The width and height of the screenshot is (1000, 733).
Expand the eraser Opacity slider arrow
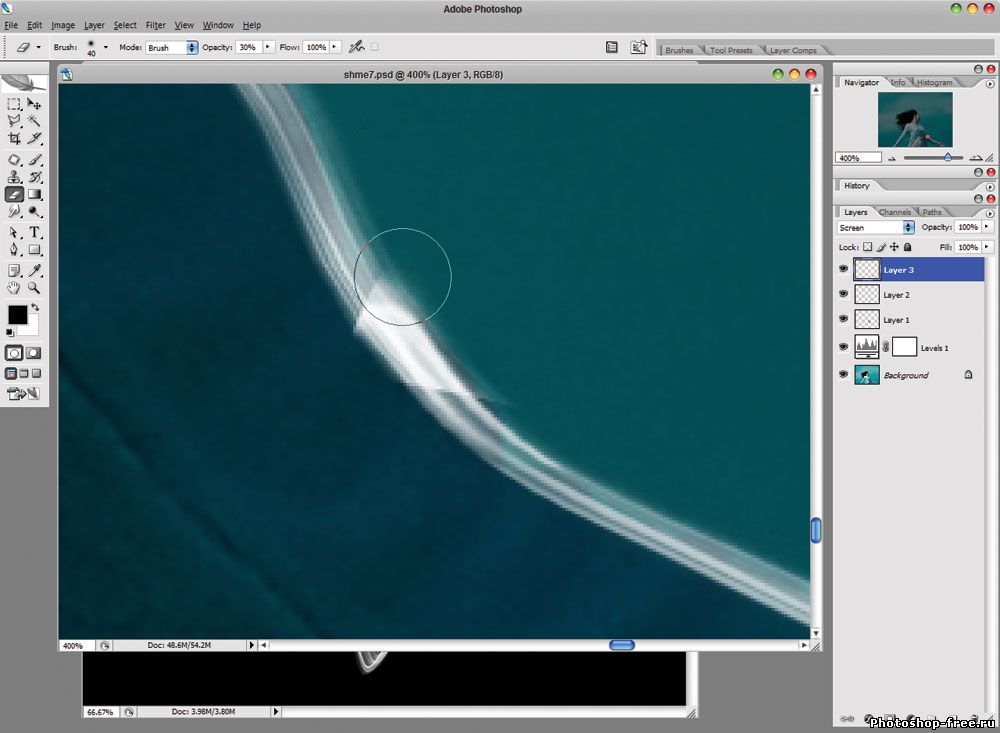[268, 47]
